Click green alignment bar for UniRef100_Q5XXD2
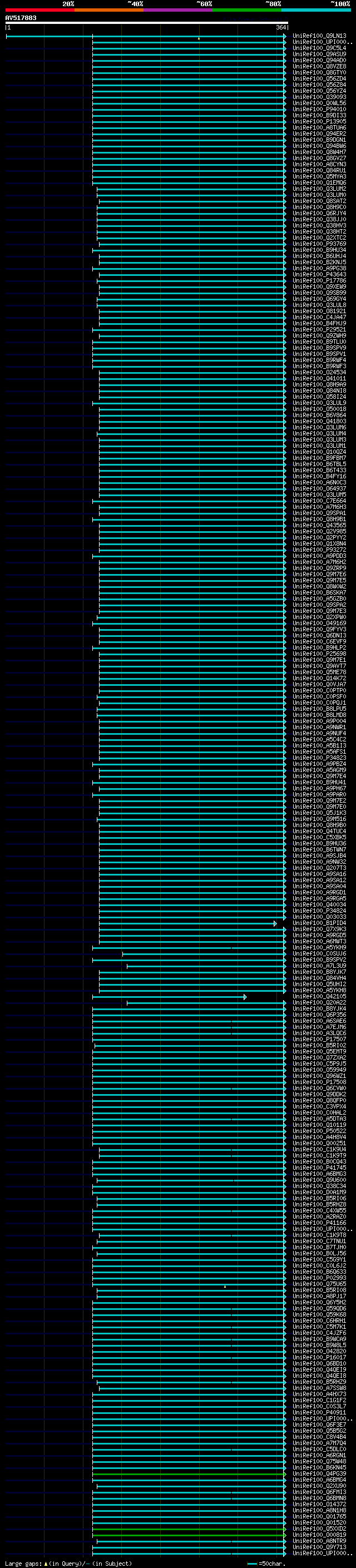Image resolution: width=356 pixels, height=1568 pixels. (x=189, y=1529)
